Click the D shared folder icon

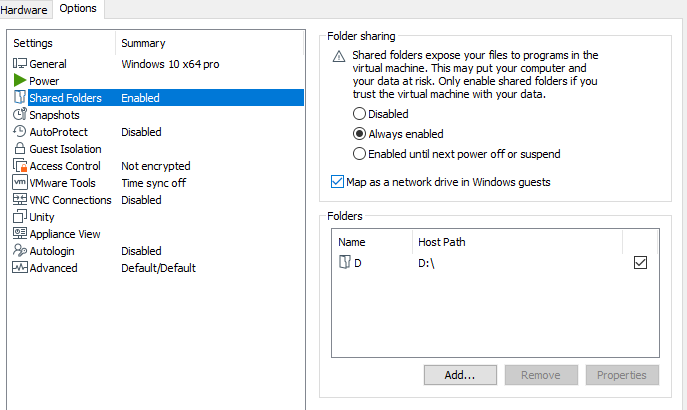coord(345,263)
